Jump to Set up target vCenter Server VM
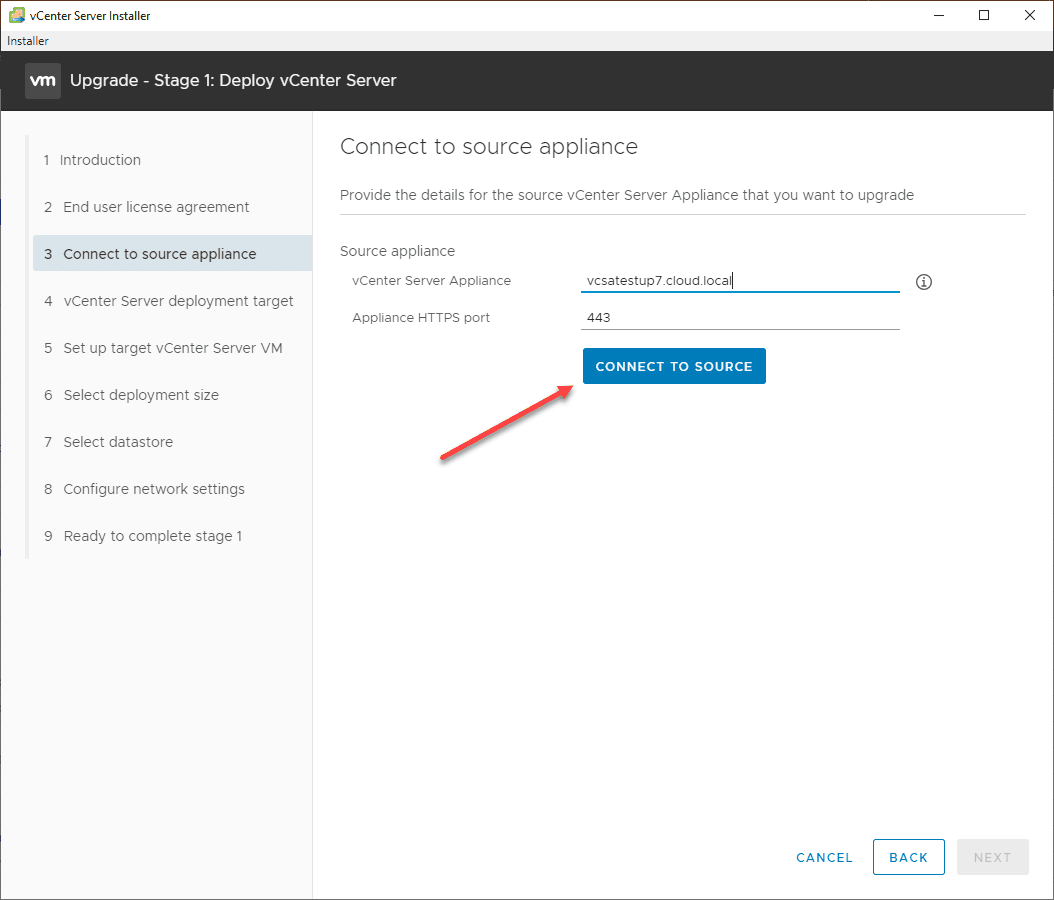This screenshot has width=1054, height=900. (173, 348)
